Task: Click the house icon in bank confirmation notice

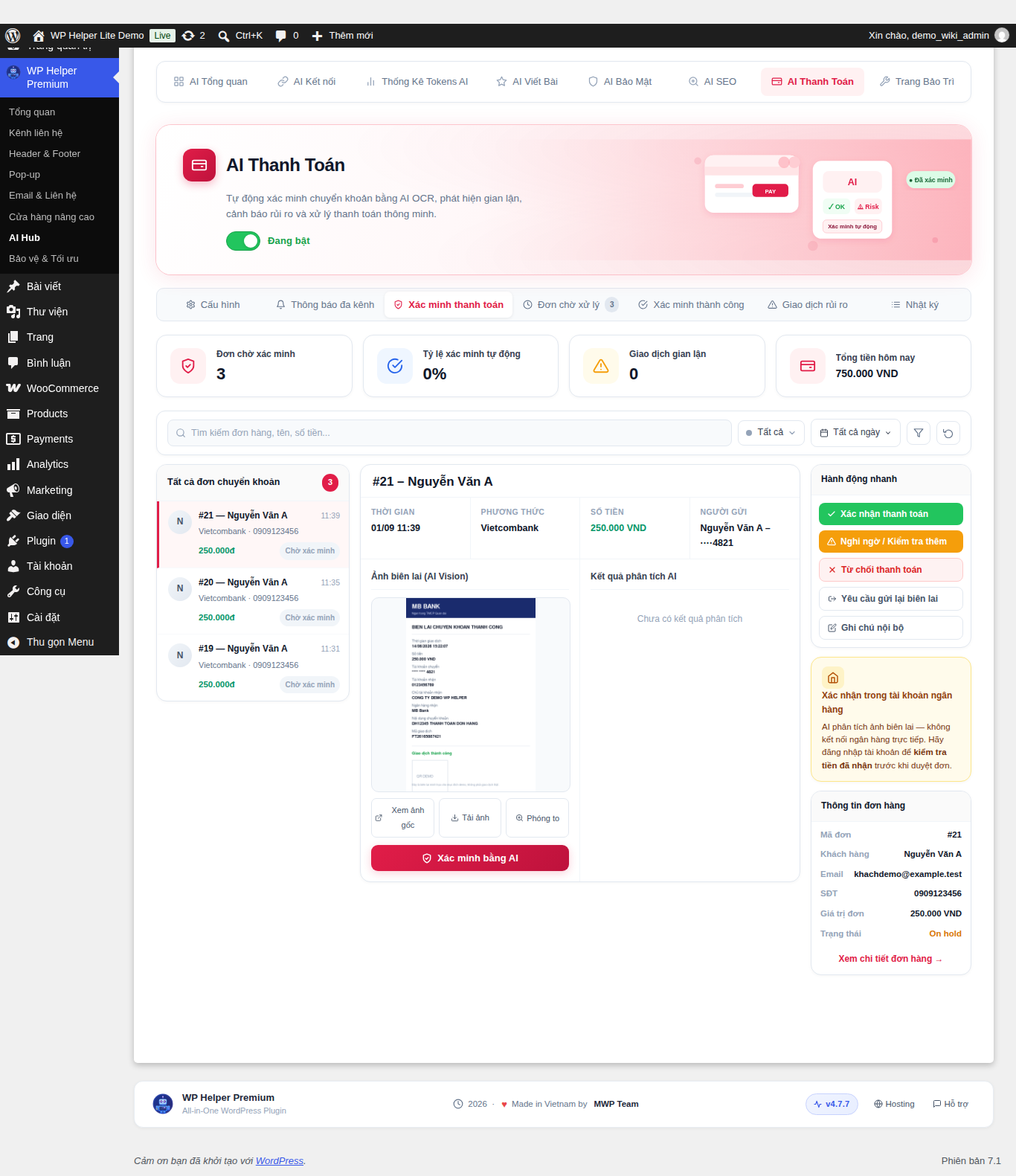Action: coord(833,678)
